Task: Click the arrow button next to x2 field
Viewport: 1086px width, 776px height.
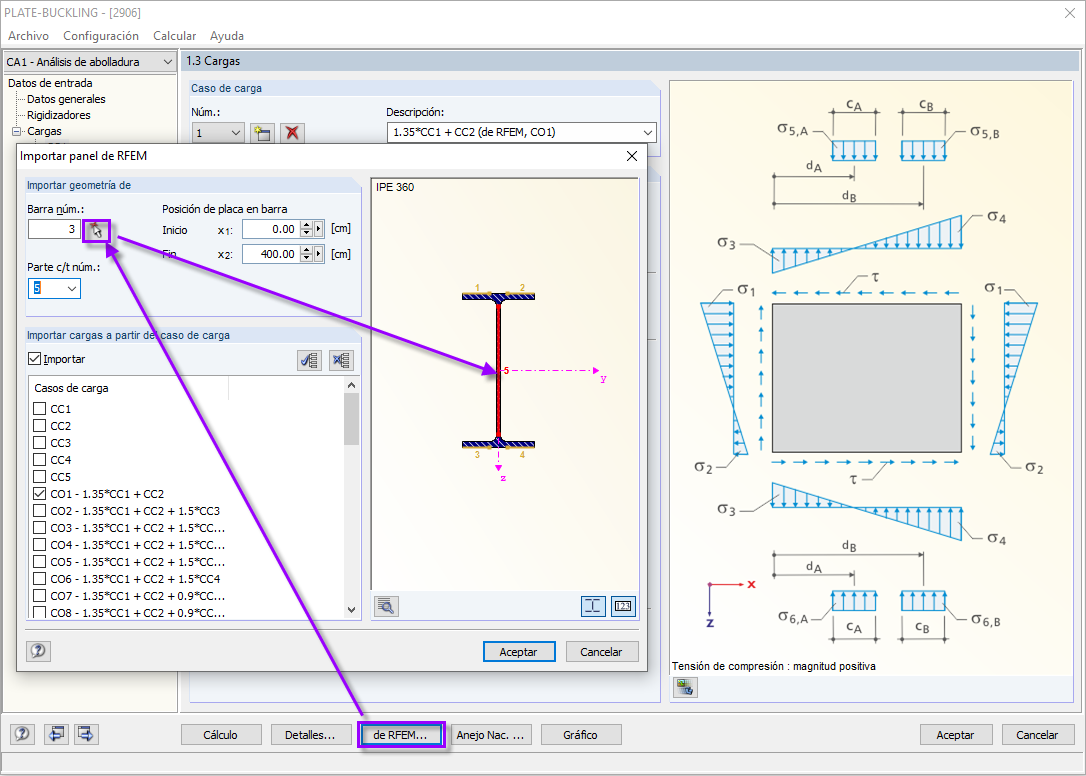Action: (319, 254)
